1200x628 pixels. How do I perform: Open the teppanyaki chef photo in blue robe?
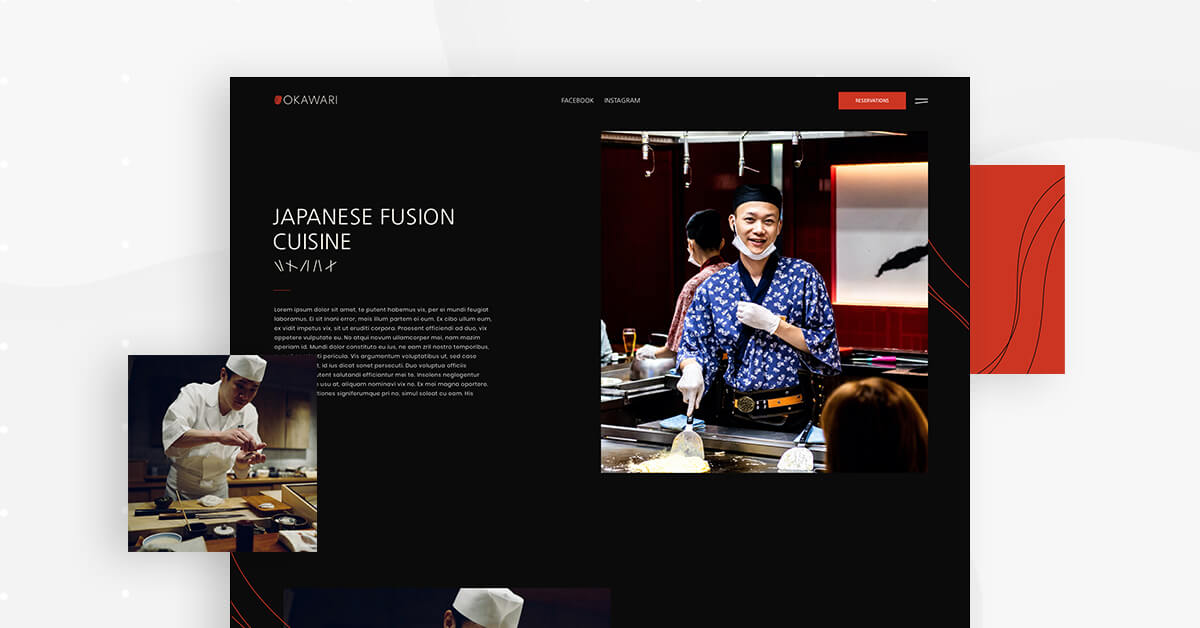click(763, 301)
